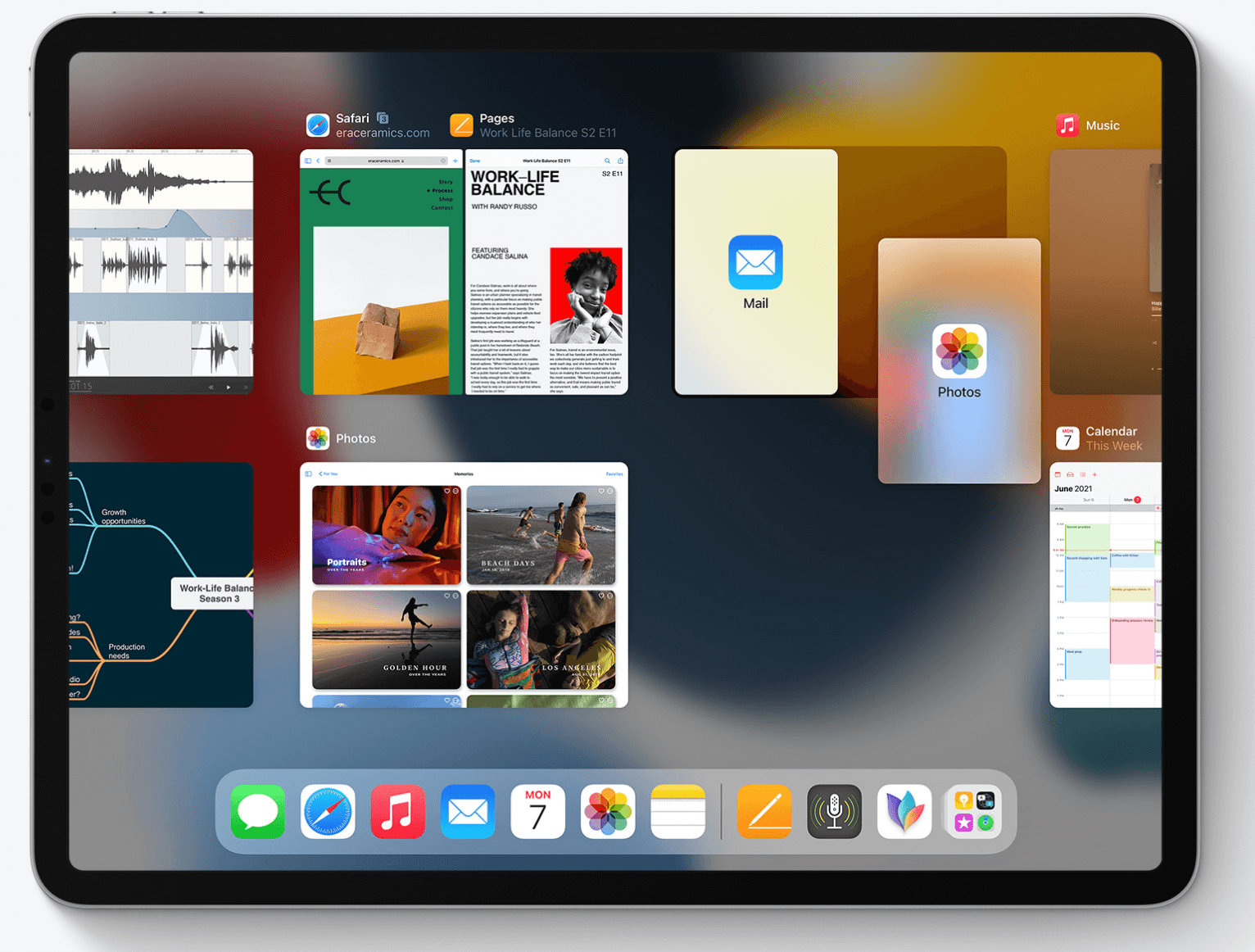The height and width of the screenshot is (952, 1255).
Task: Open the Meal prep calendar event
Action: (1087, 664)
